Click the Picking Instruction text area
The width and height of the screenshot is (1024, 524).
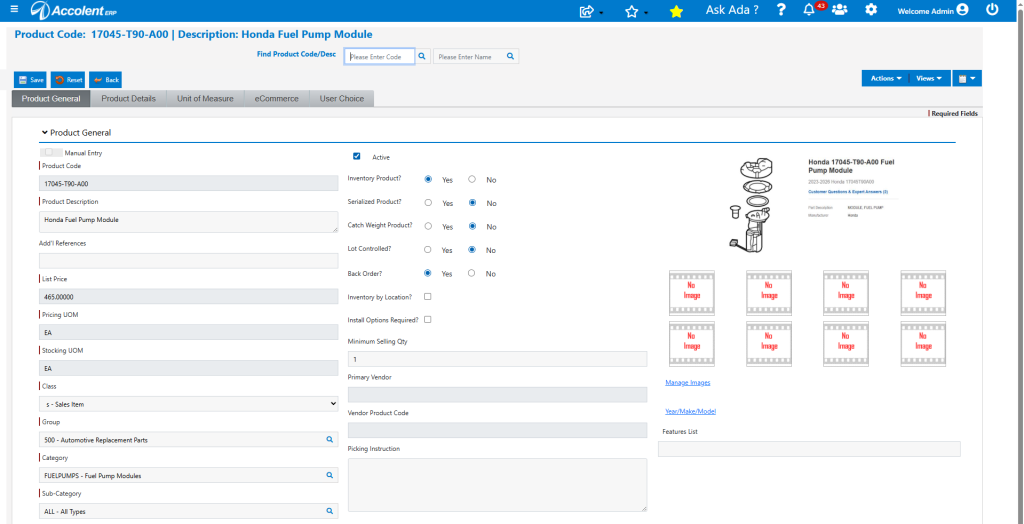[498, 485]
